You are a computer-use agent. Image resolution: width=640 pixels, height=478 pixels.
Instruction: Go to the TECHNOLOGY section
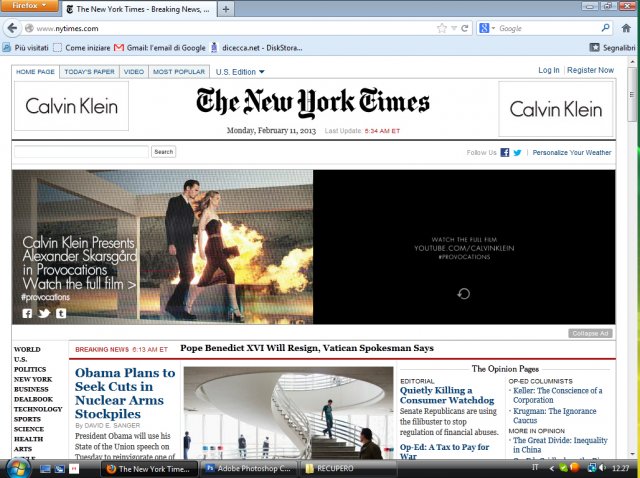click(38, 409)
